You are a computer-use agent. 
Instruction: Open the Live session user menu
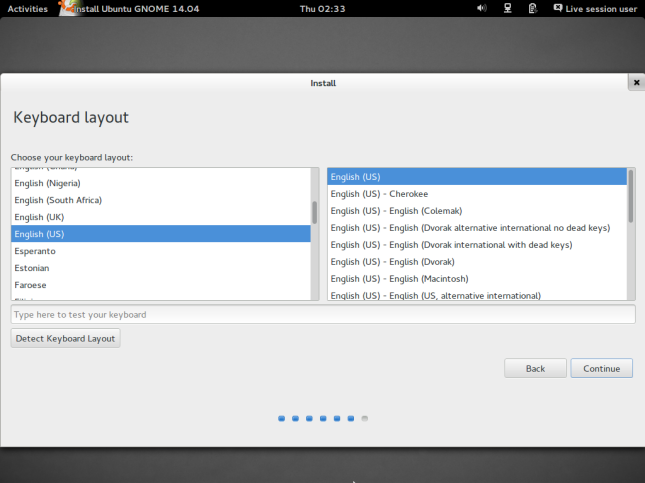point(600,8)
